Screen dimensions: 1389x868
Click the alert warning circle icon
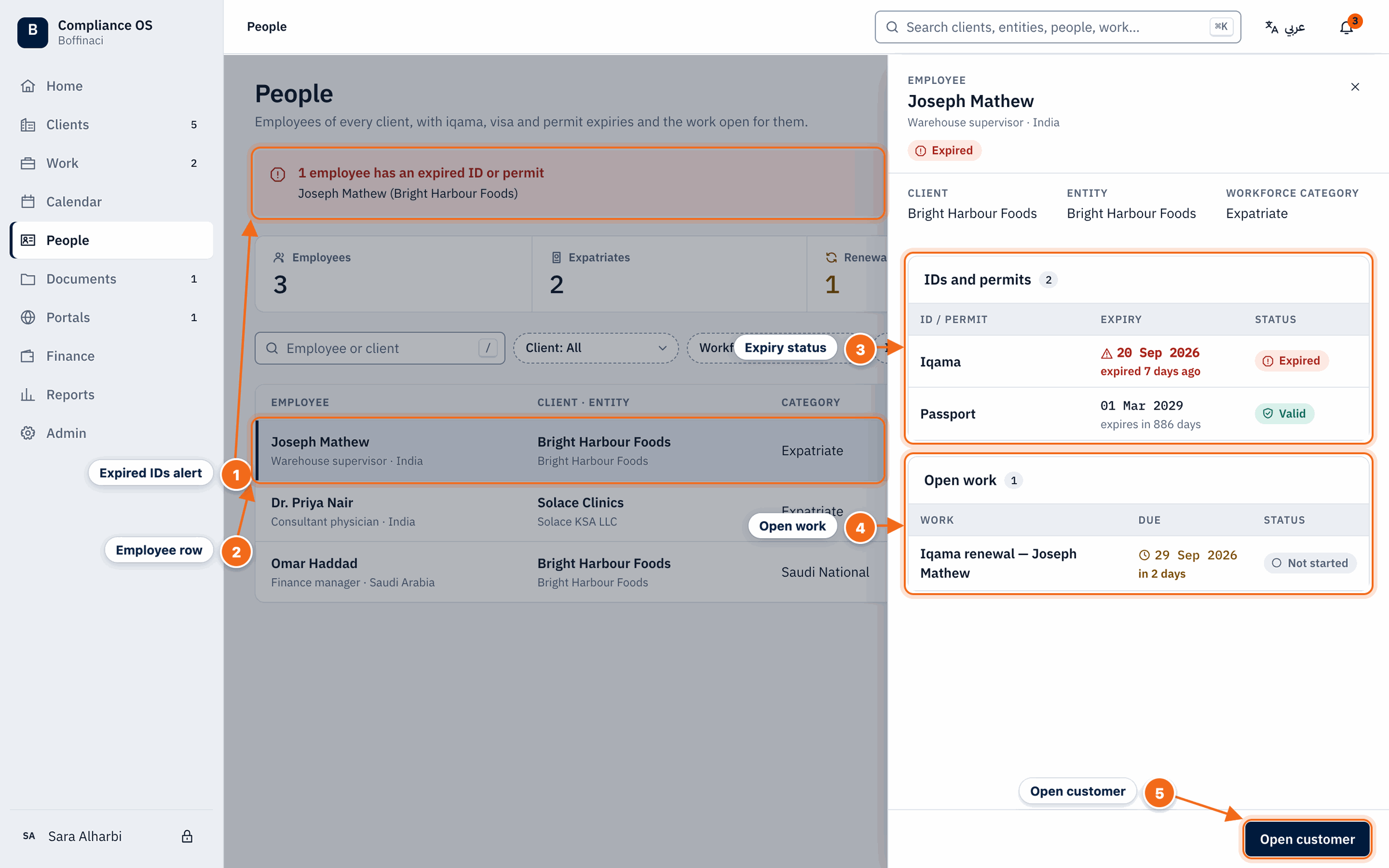[x=278, y=174]
